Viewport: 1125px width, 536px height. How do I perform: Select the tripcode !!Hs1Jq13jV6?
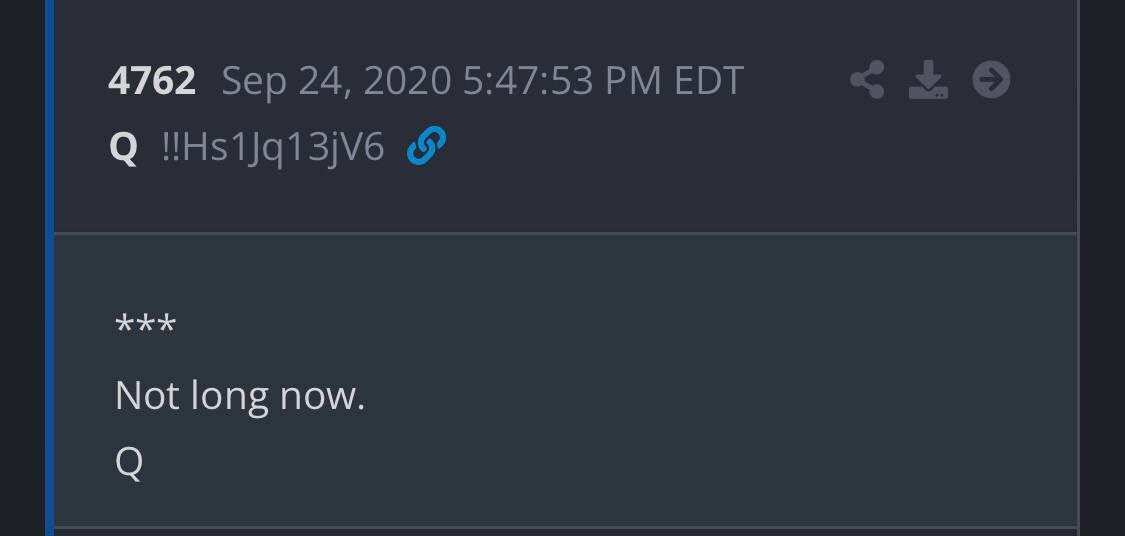273,149
